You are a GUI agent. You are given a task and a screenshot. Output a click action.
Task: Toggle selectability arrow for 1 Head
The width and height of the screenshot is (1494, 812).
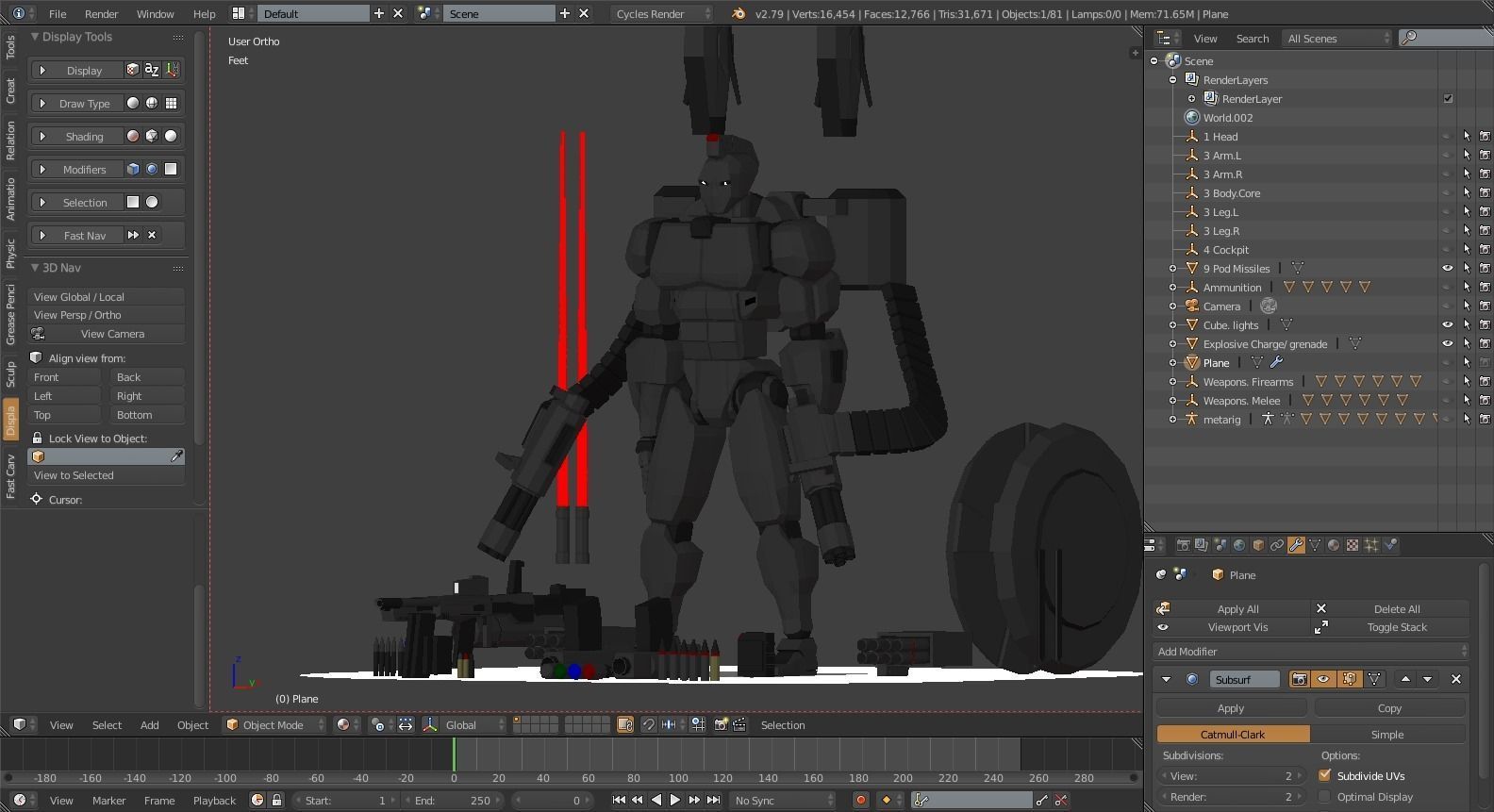click(x=1467, y=136)
